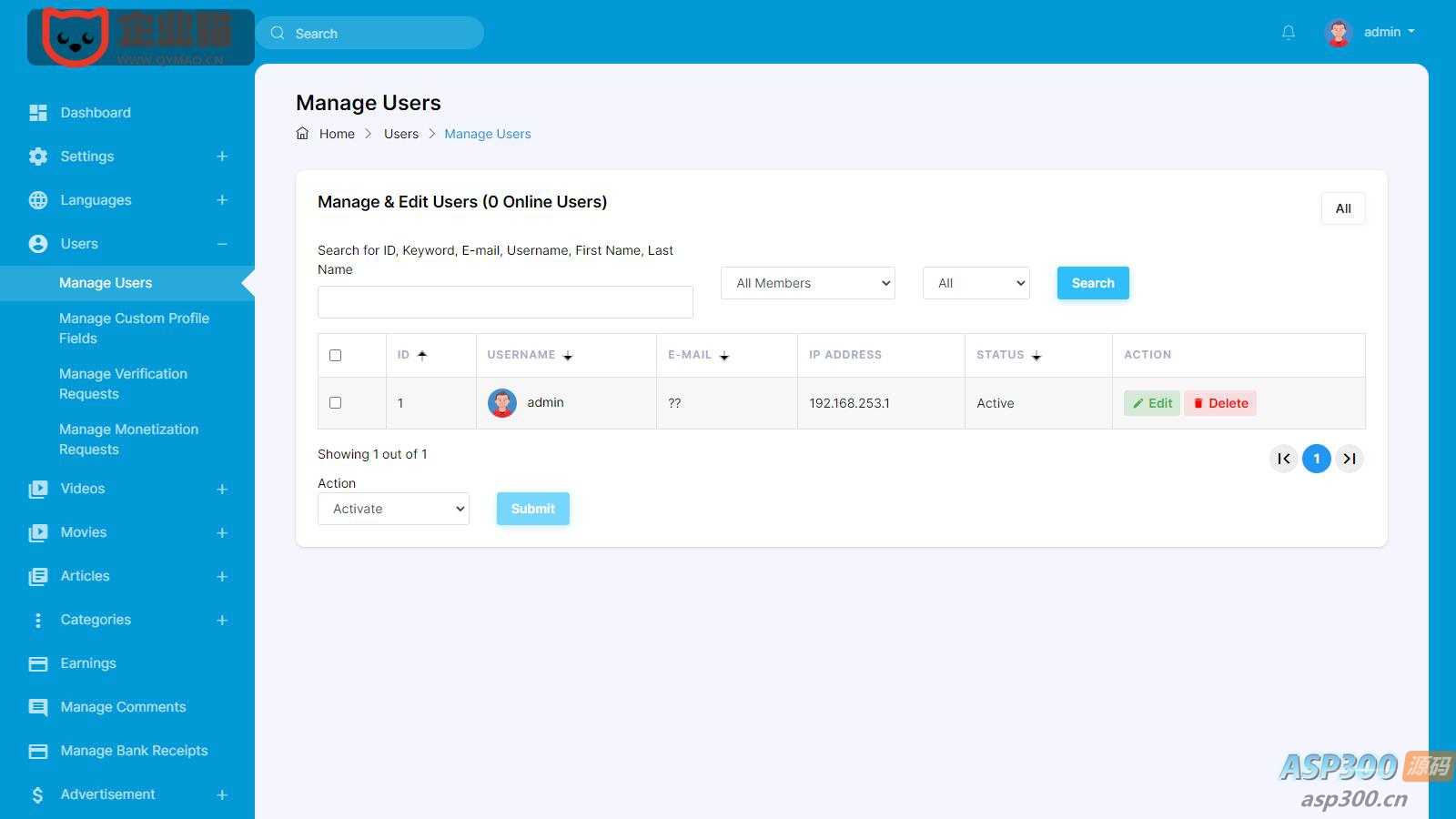The image size is (1456, 819).
Task: Click the notification bell icon
Action: pos(1288,33)
